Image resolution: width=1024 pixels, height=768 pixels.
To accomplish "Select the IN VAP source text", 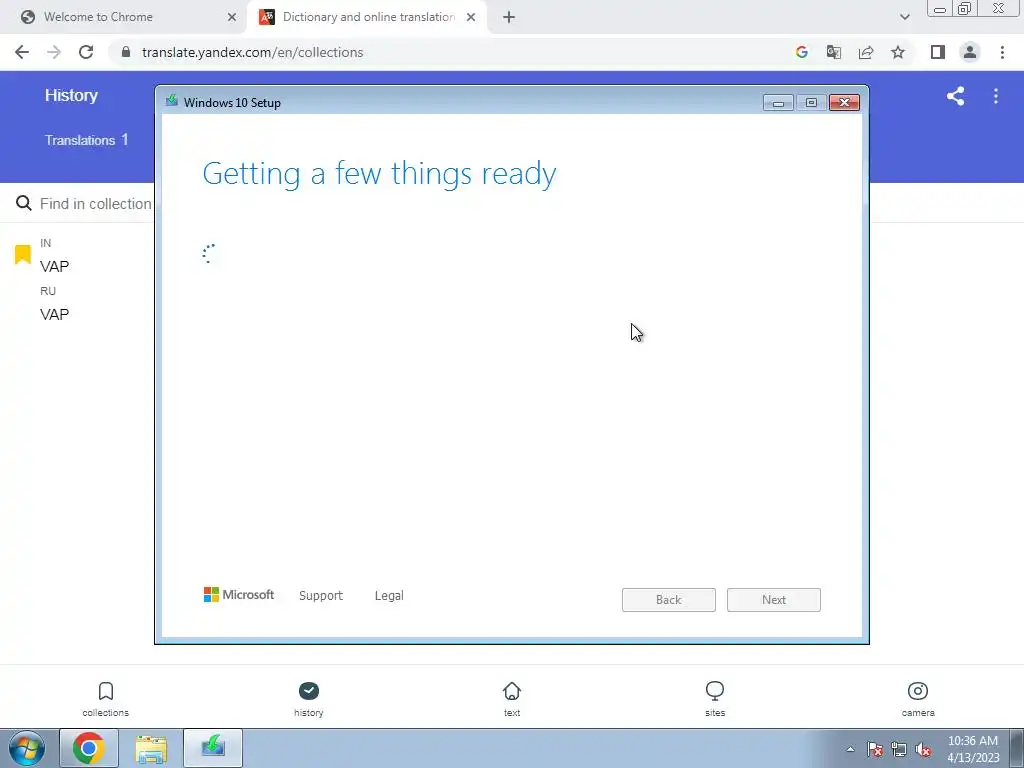I will click(54, 266).
